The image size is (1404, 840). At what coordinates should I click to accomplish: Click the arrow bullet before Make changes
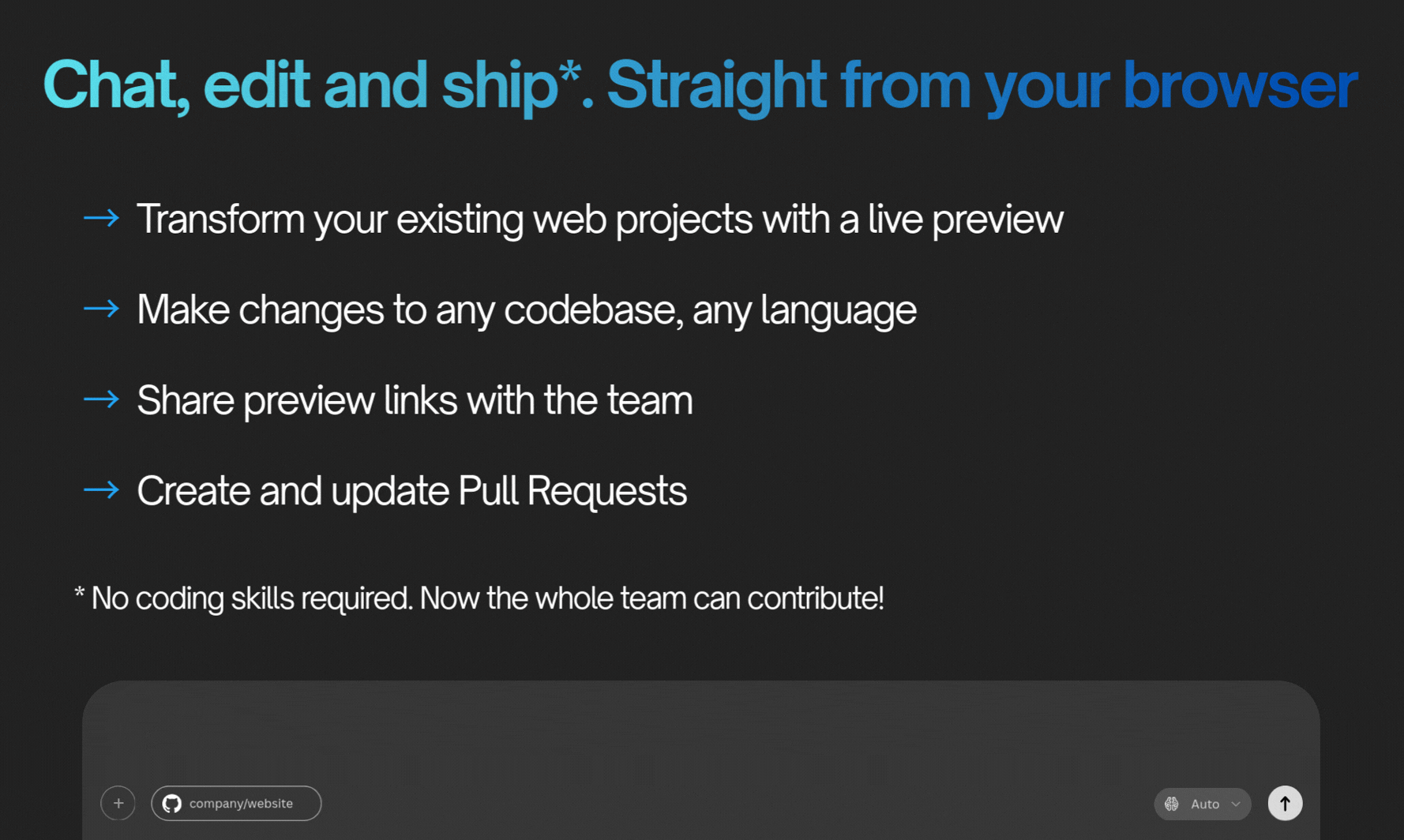[x=102, y=309]
